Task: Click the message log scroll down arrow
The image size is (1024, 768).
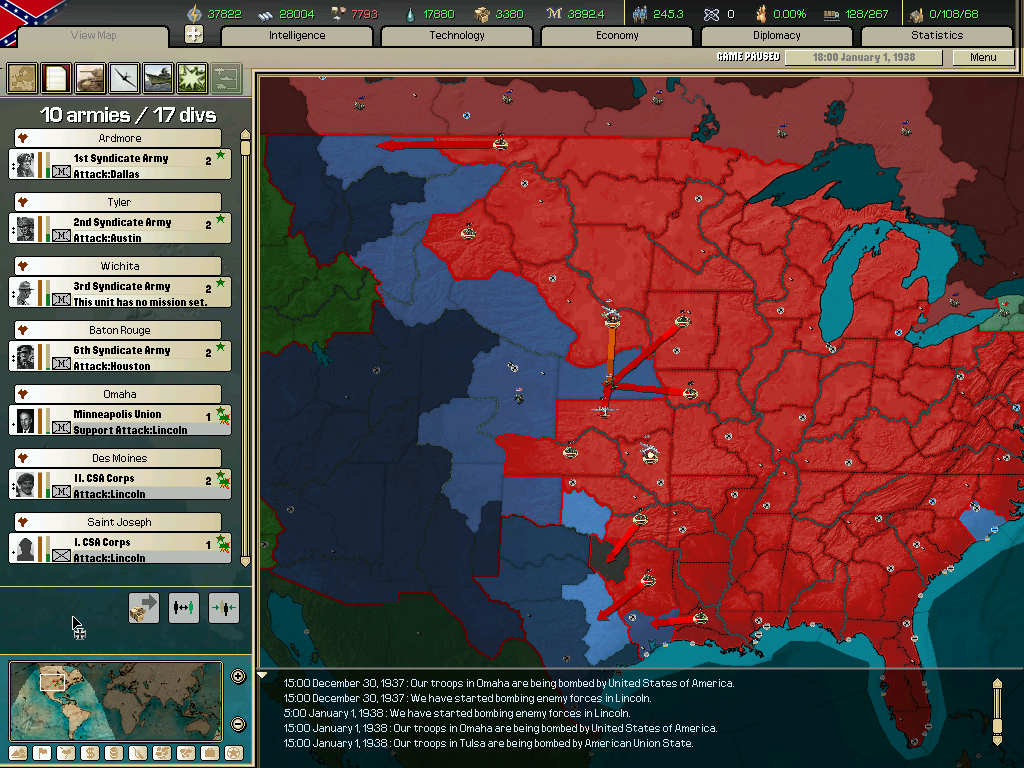Action: tap(997, 741)
